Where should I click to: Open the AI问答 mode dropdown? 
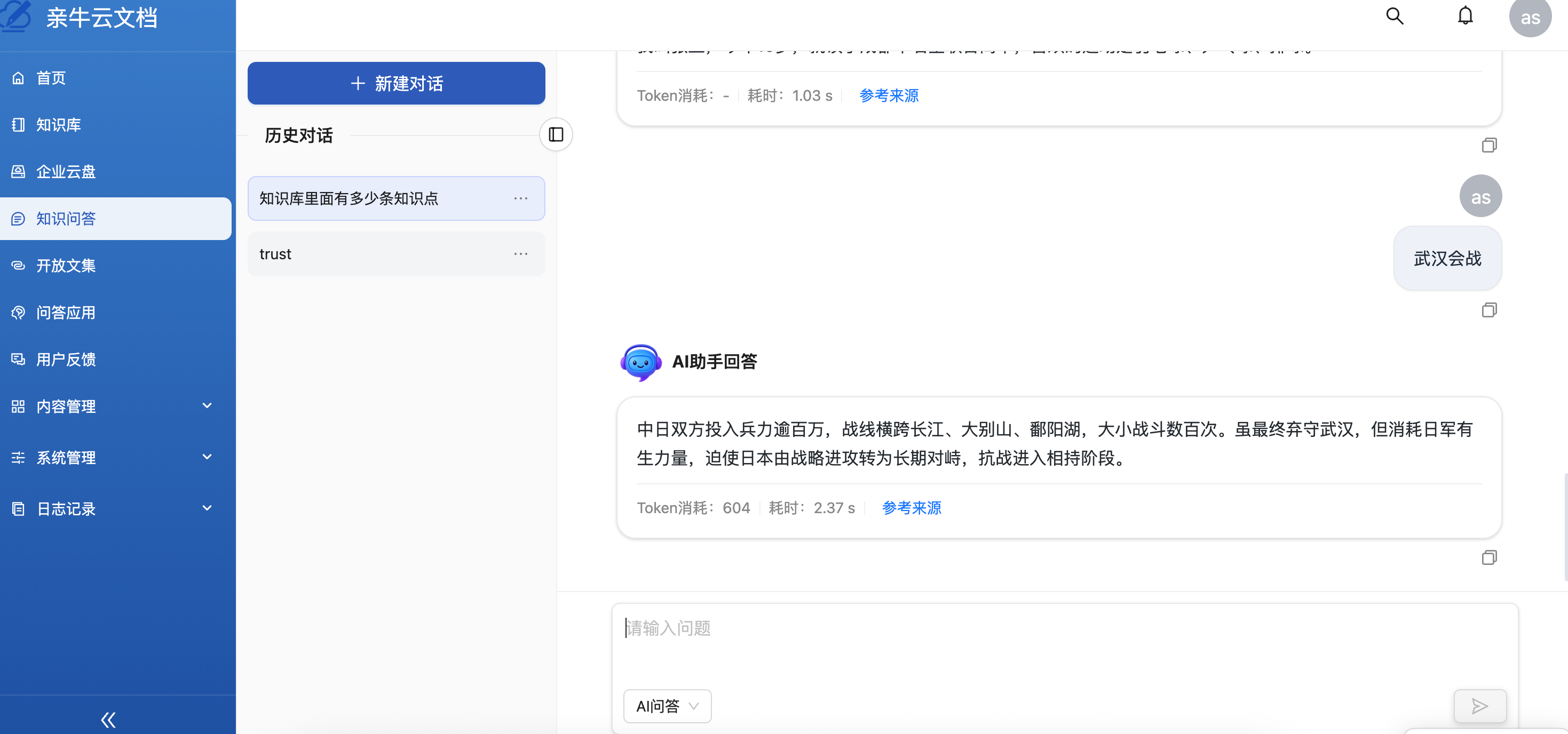(667, 706)
